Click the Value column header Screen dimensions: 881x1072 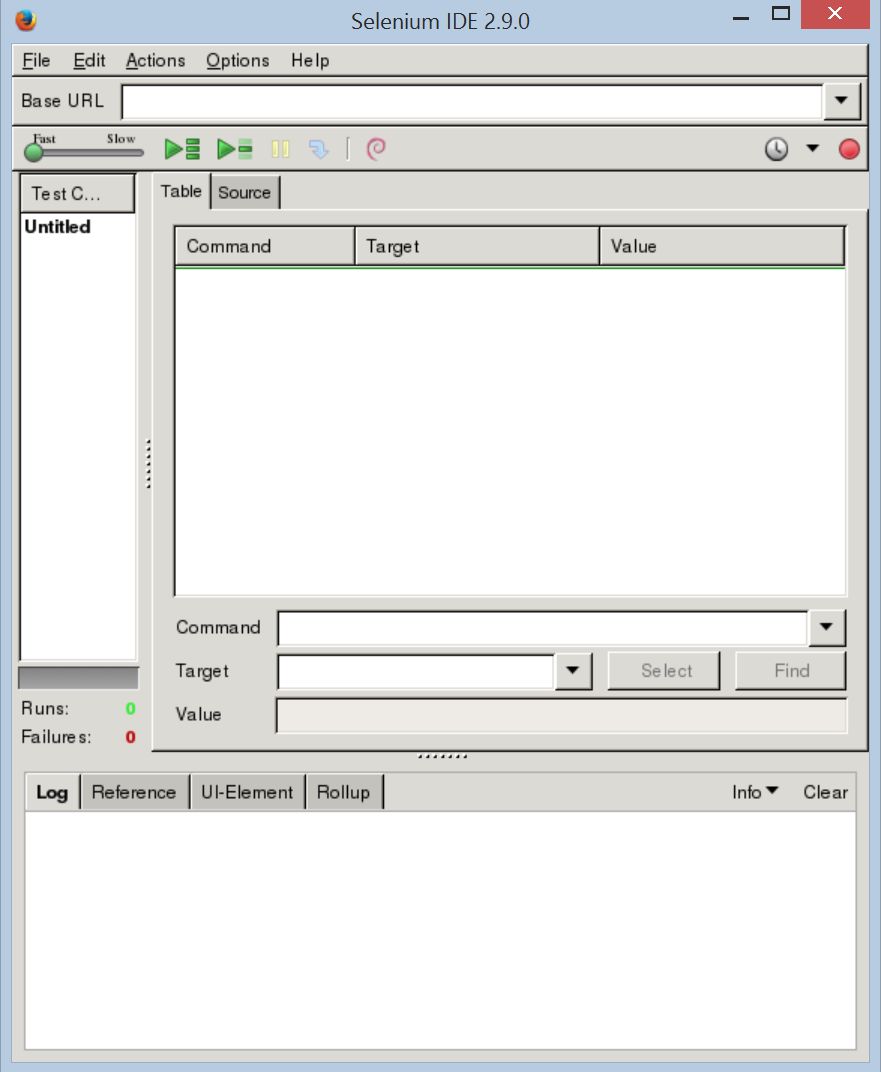point(722,246)
